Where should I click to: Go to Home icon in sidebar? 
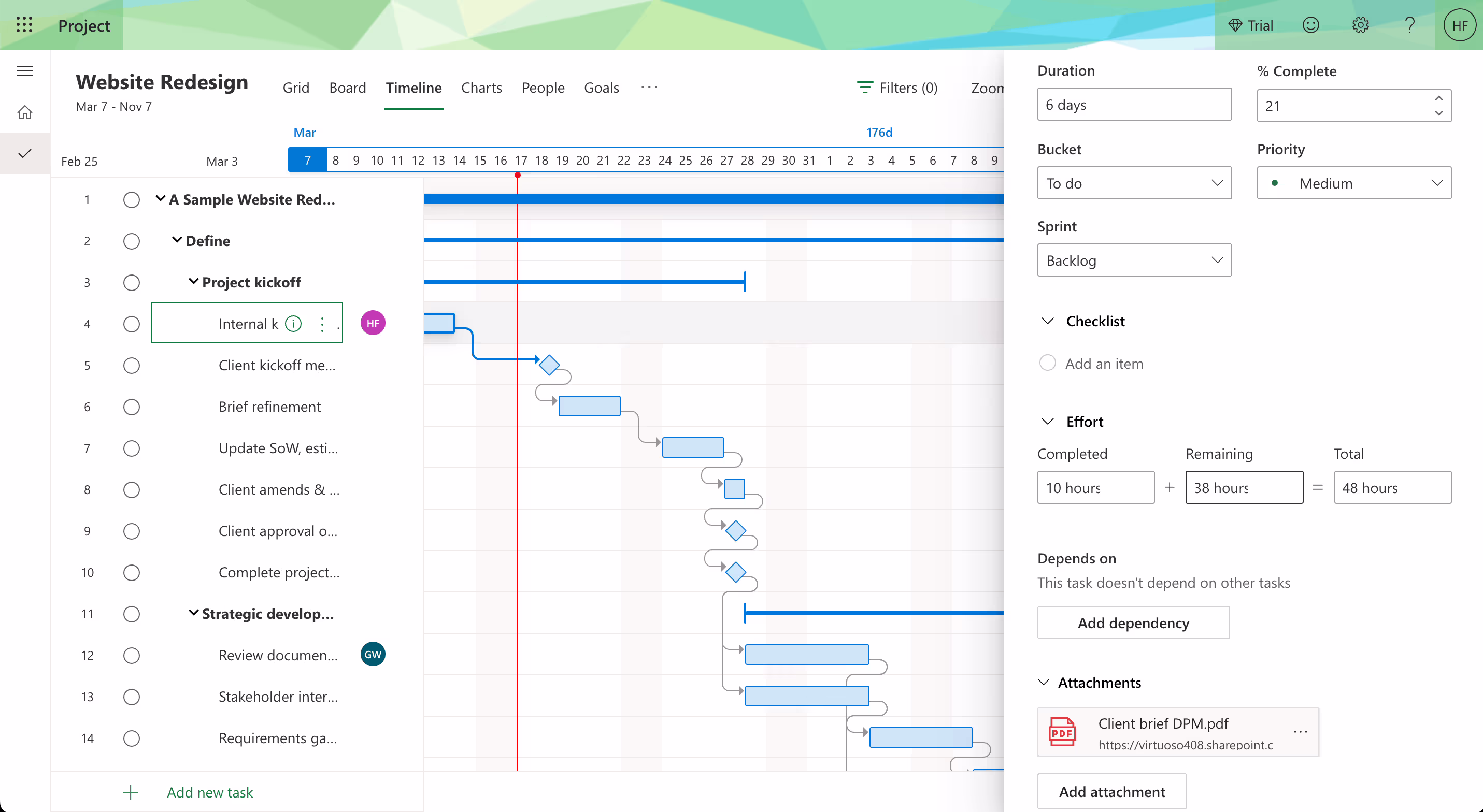click(x=25, y=112)
